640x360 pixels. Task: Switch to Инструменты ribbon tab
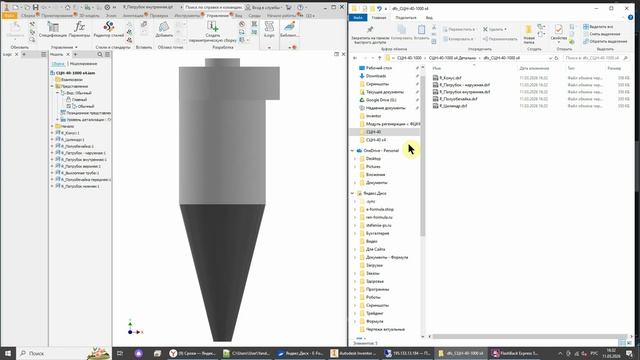tap(187, 16)
